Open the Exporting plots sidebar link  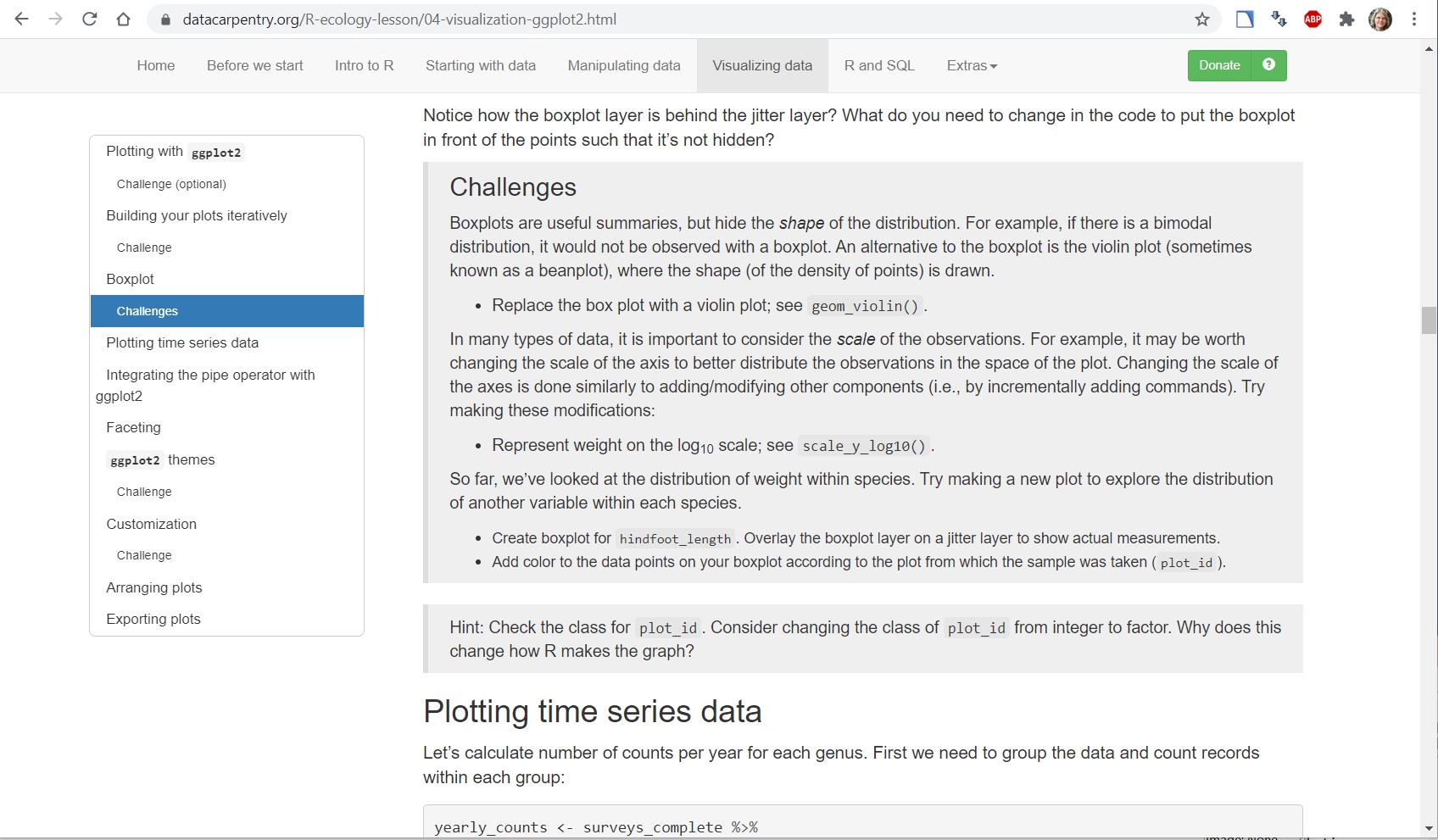153,619
